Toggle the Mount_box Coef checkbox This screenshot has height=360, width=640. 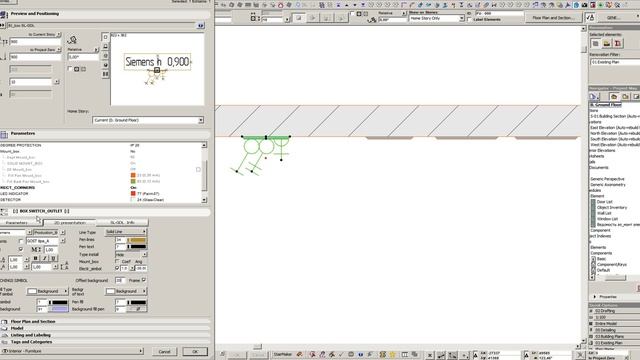coord(117,261)
